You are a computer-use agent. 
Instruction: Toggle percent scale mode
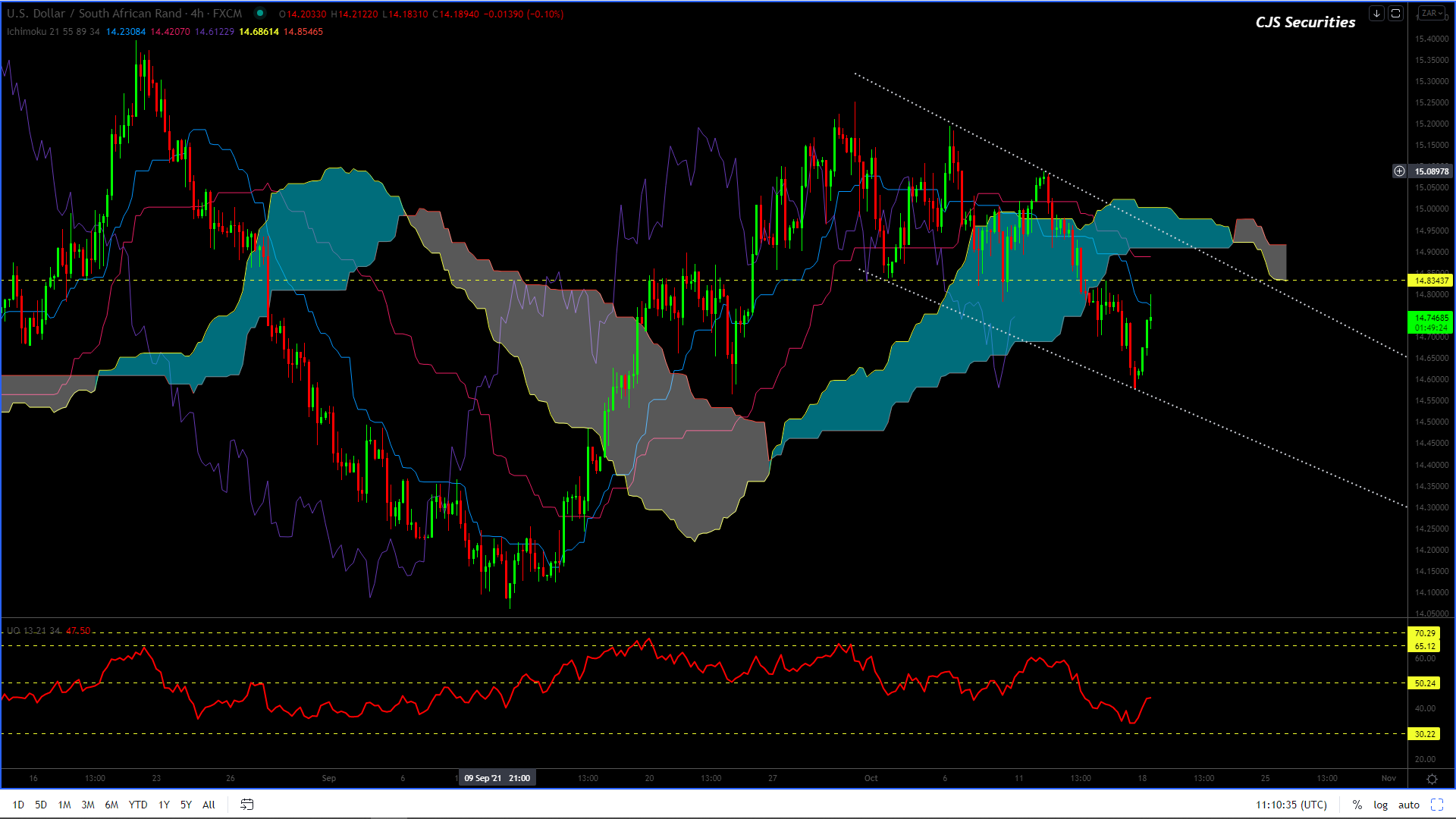1357,805
